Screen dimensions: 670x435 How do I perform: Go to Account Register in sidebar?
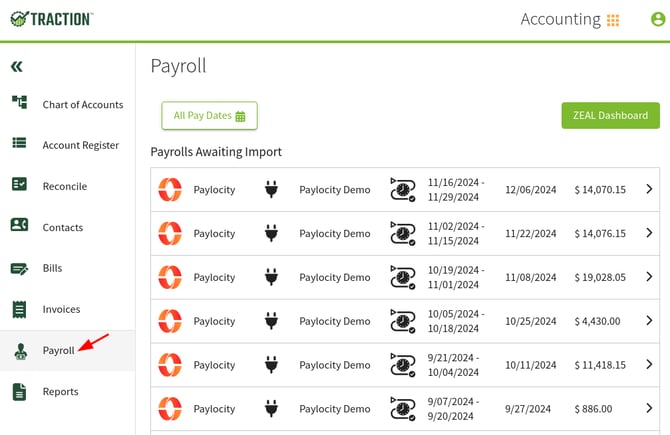80,145
